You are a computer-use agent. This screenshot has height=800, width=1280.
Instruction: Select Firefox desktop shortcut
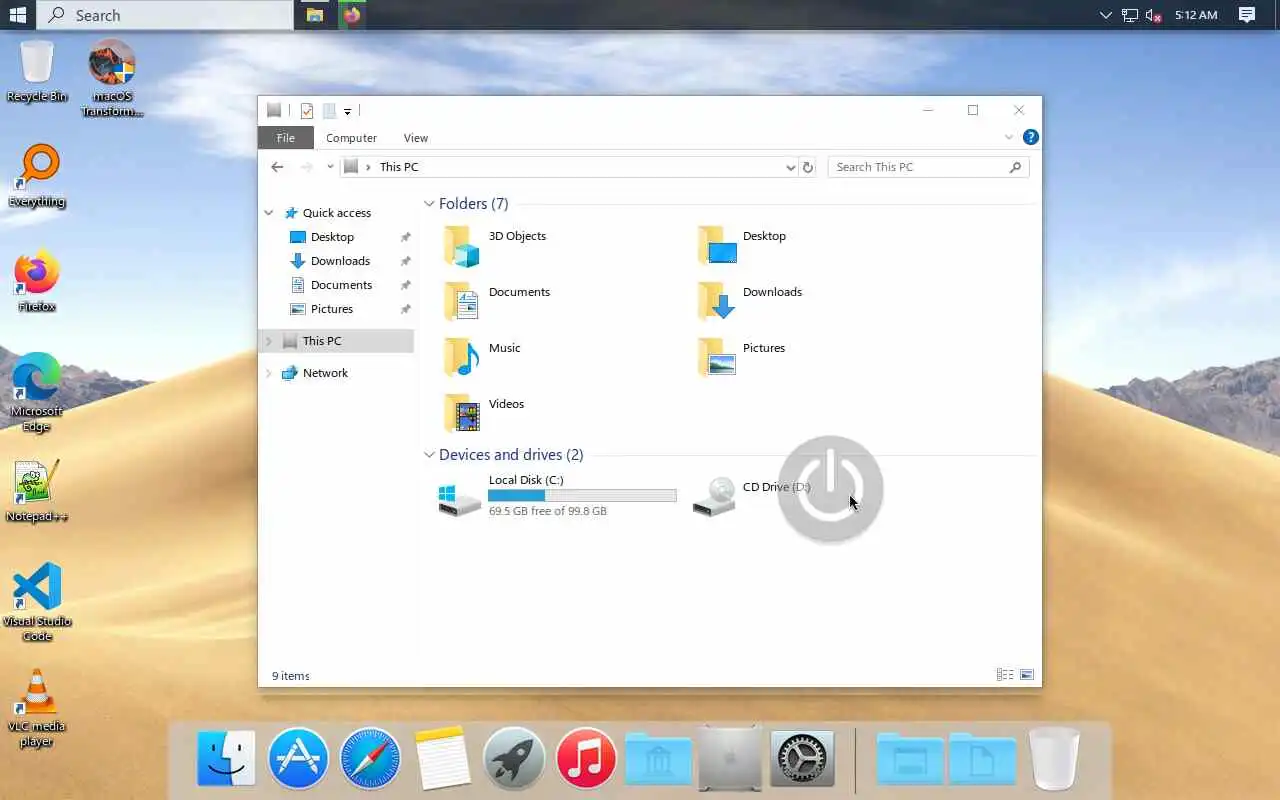pos(37,282)
